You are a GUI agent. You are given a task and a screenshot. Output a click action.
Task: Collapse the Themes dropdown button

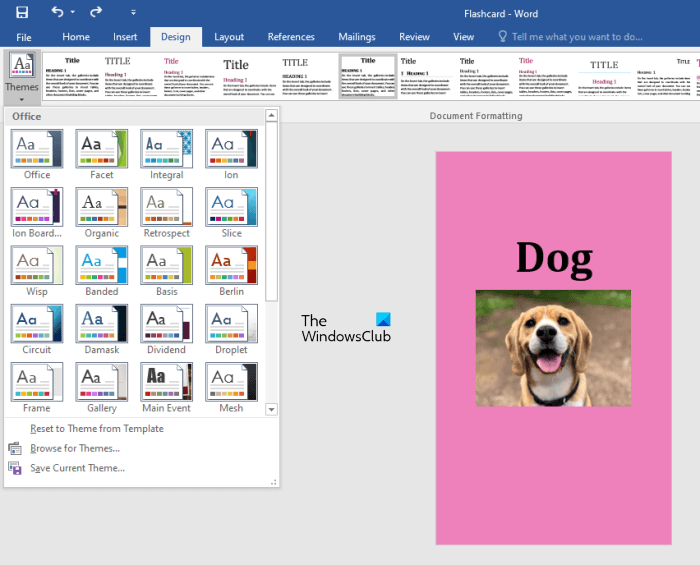[22, 76]
